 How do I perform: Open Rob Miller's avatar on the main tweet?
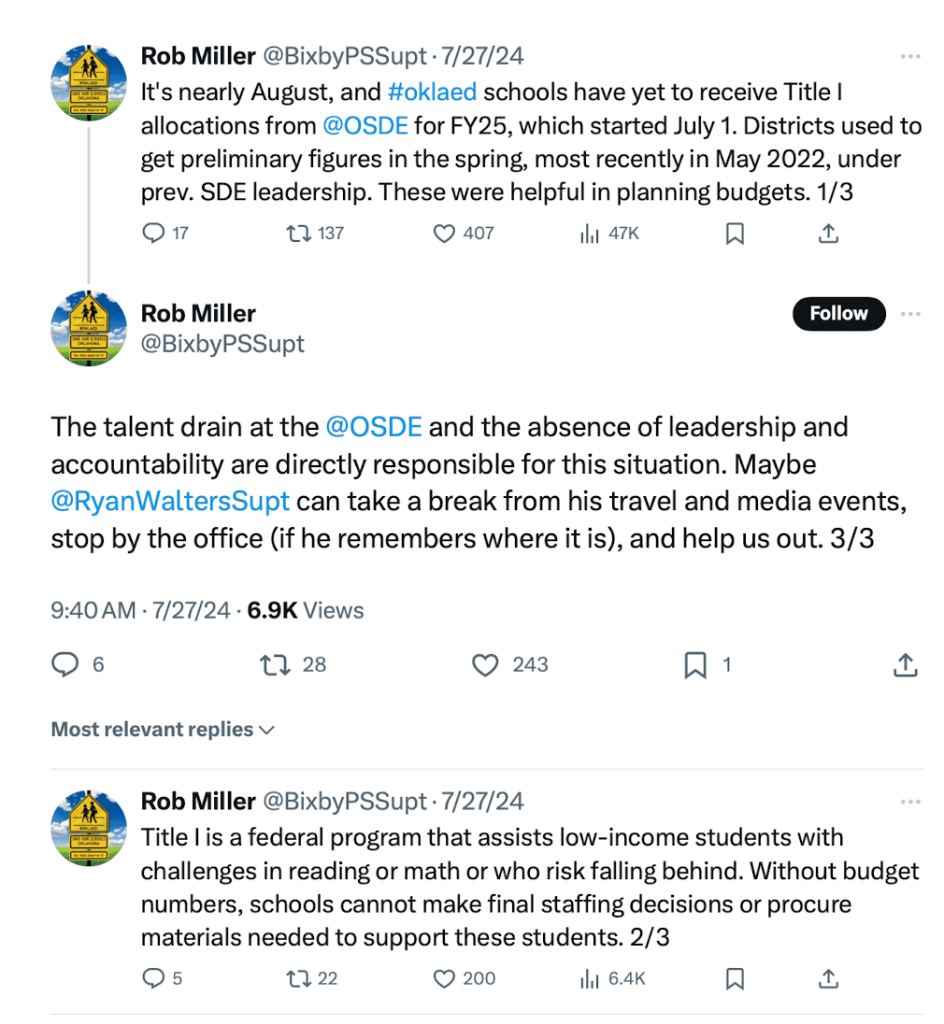tap(89, 327)
